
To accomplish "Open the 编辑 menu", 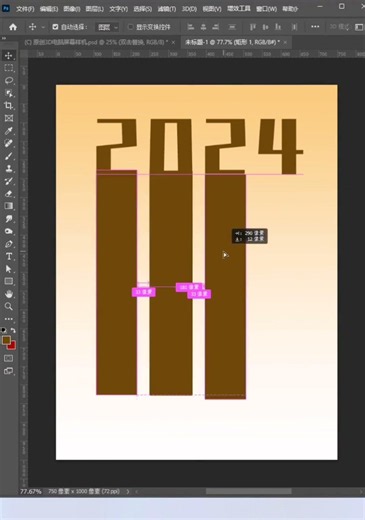I will 49,9.
